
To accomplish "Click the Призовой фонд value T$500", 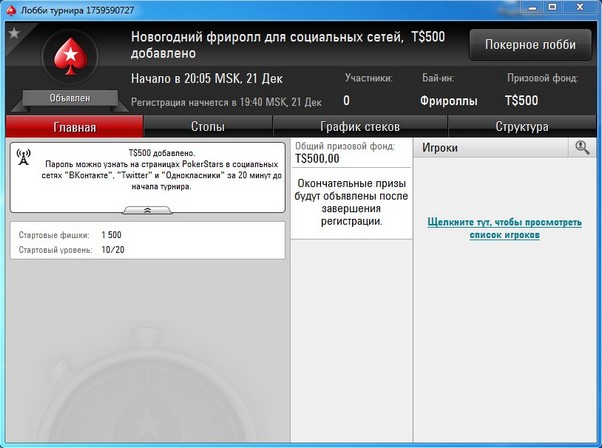I will pos(521,101).
